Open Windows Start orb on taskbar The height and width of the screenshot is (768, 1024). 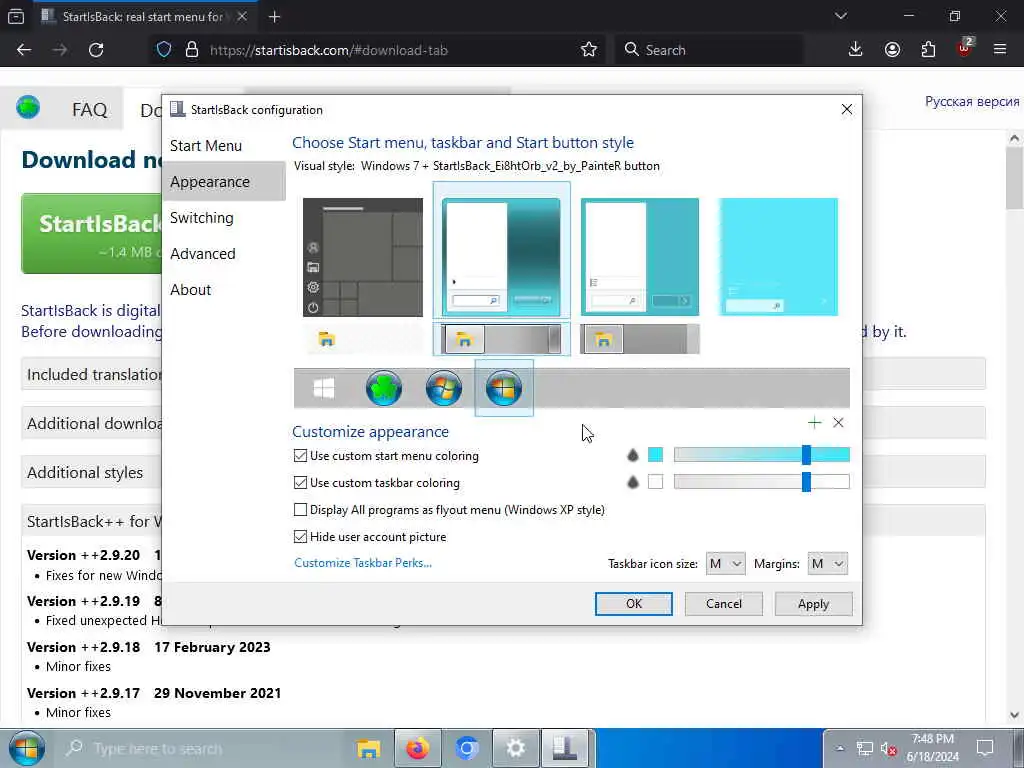(x=26, y=748)
